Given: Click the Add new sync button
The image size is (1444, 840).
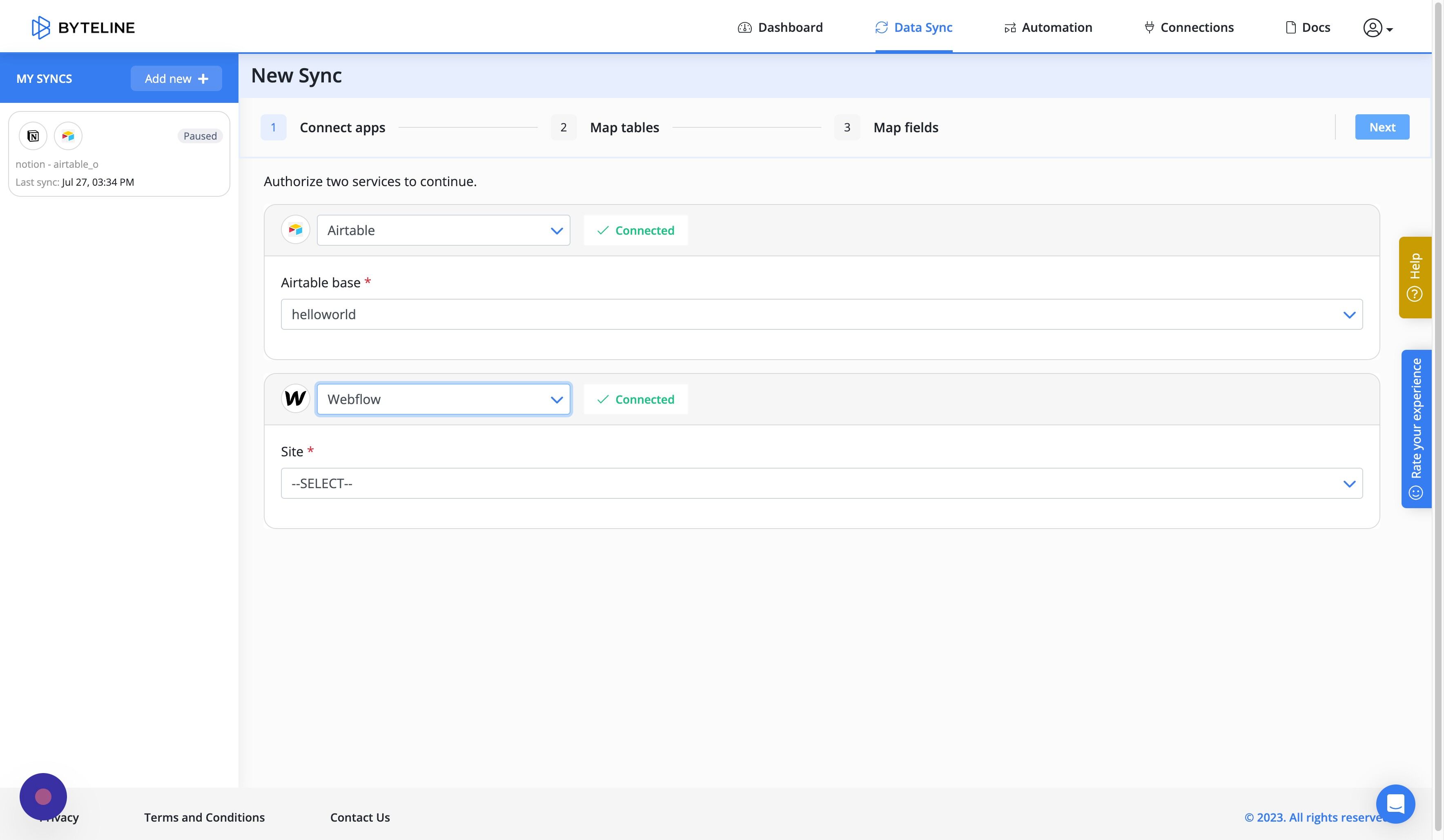Looking at the screenshot, I should (x=176, y=78).
